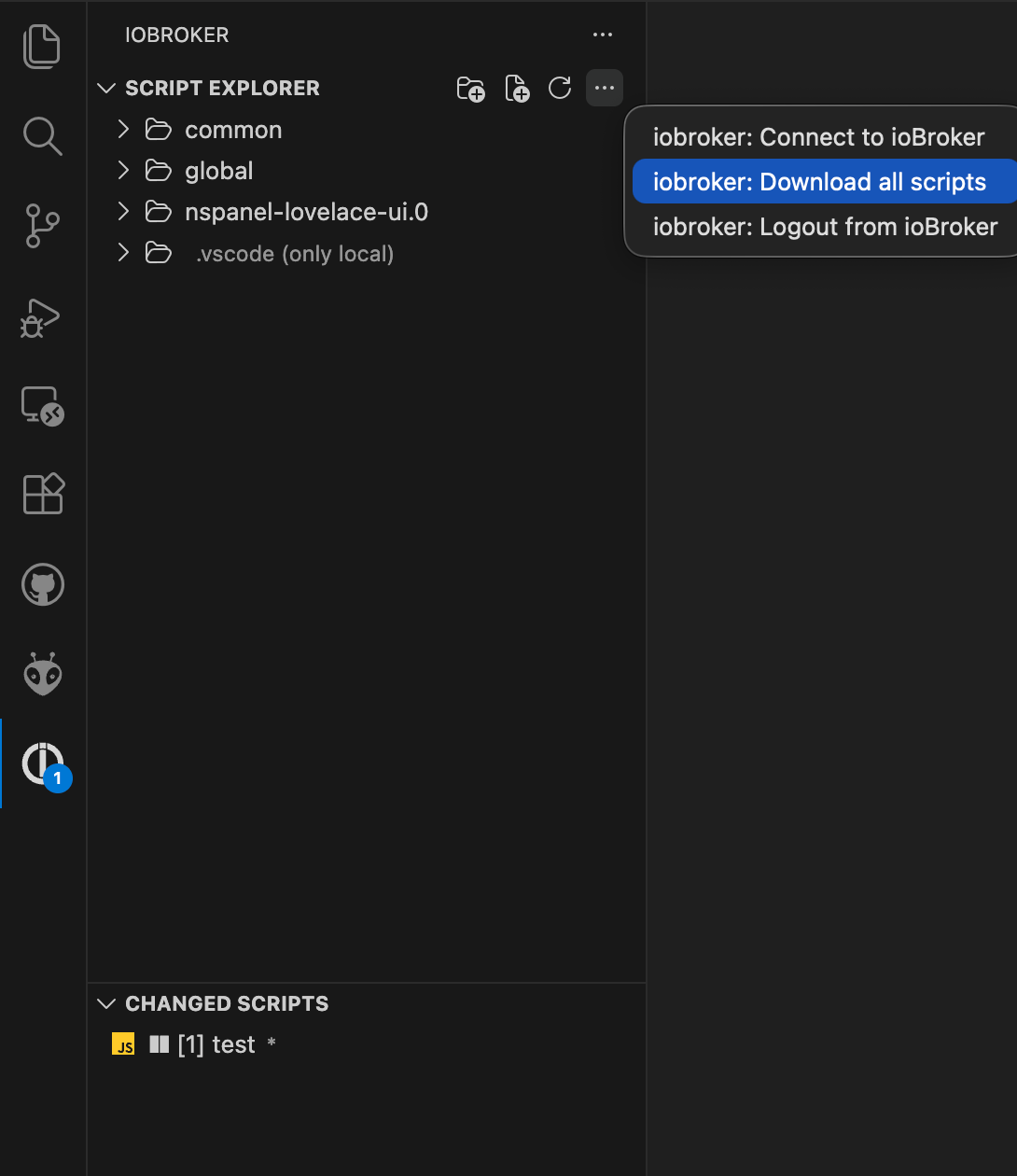This screenshot has height=1176, width=1017.
Task: Open Search in activity bar
Action: [x=42, y=135]
